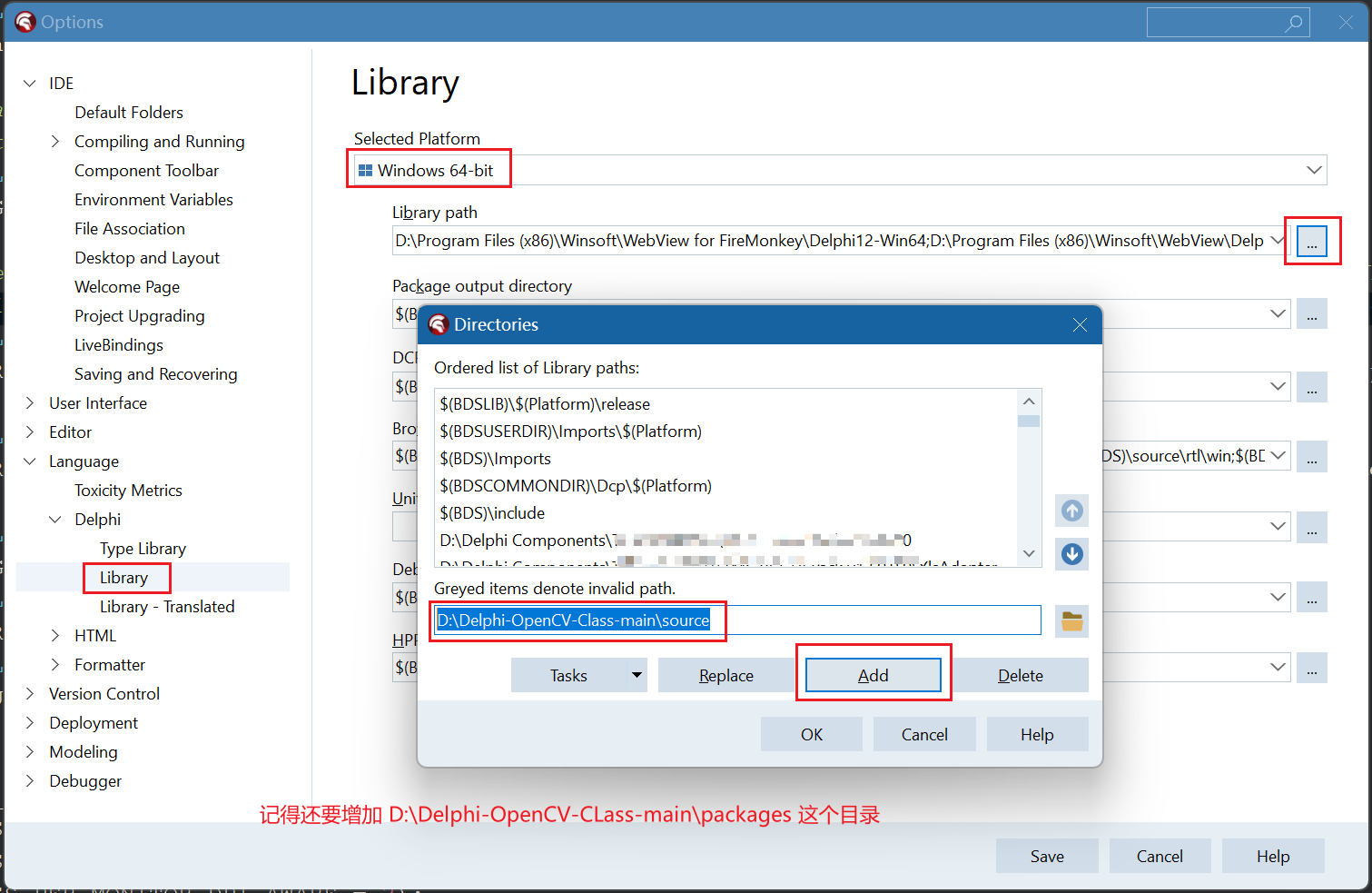Screen dimensions: 1372x893
Task: Click Cancel in Options window
Action: (1160, 856)
